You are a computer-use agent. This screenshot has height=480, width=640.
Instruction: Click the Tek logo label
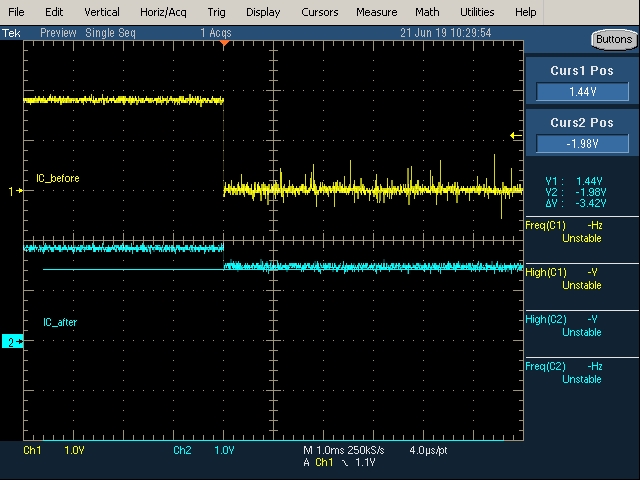[11, 33]
